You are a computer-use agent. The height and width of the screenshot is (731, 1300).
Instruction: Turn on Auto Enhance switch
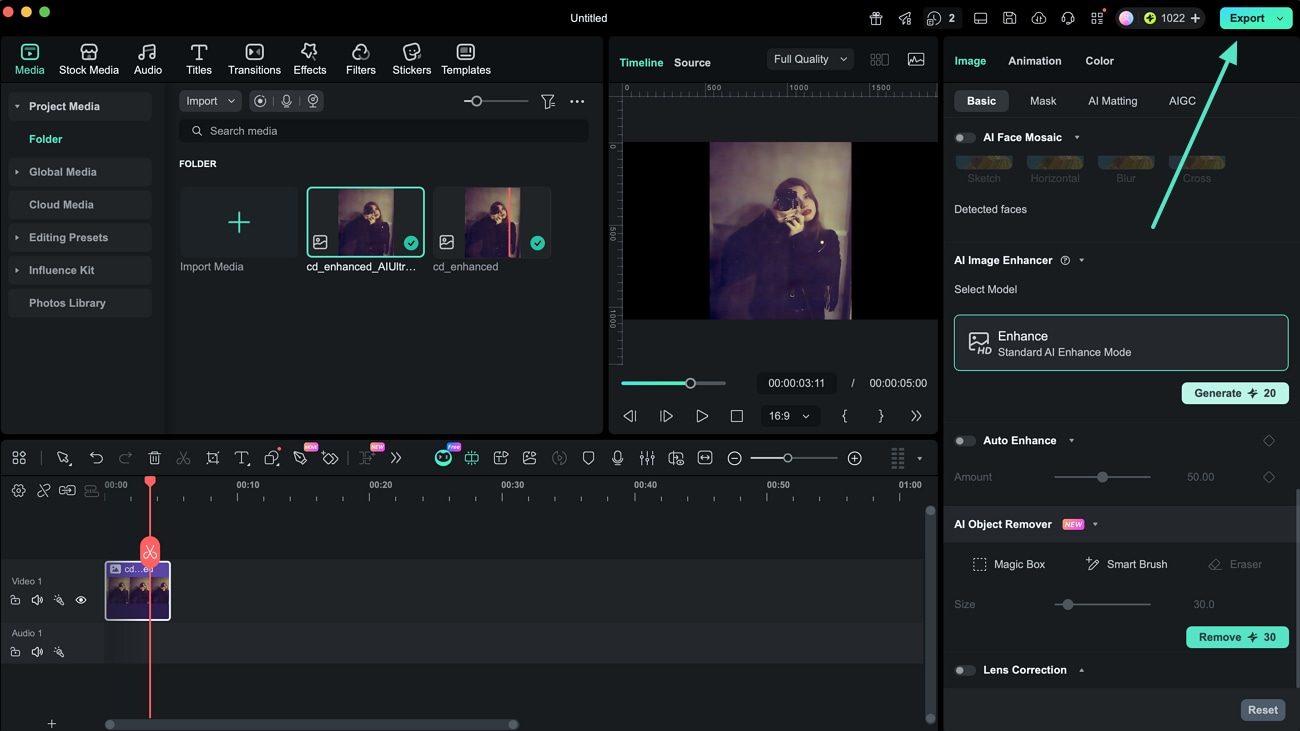(x=965, y=441)
